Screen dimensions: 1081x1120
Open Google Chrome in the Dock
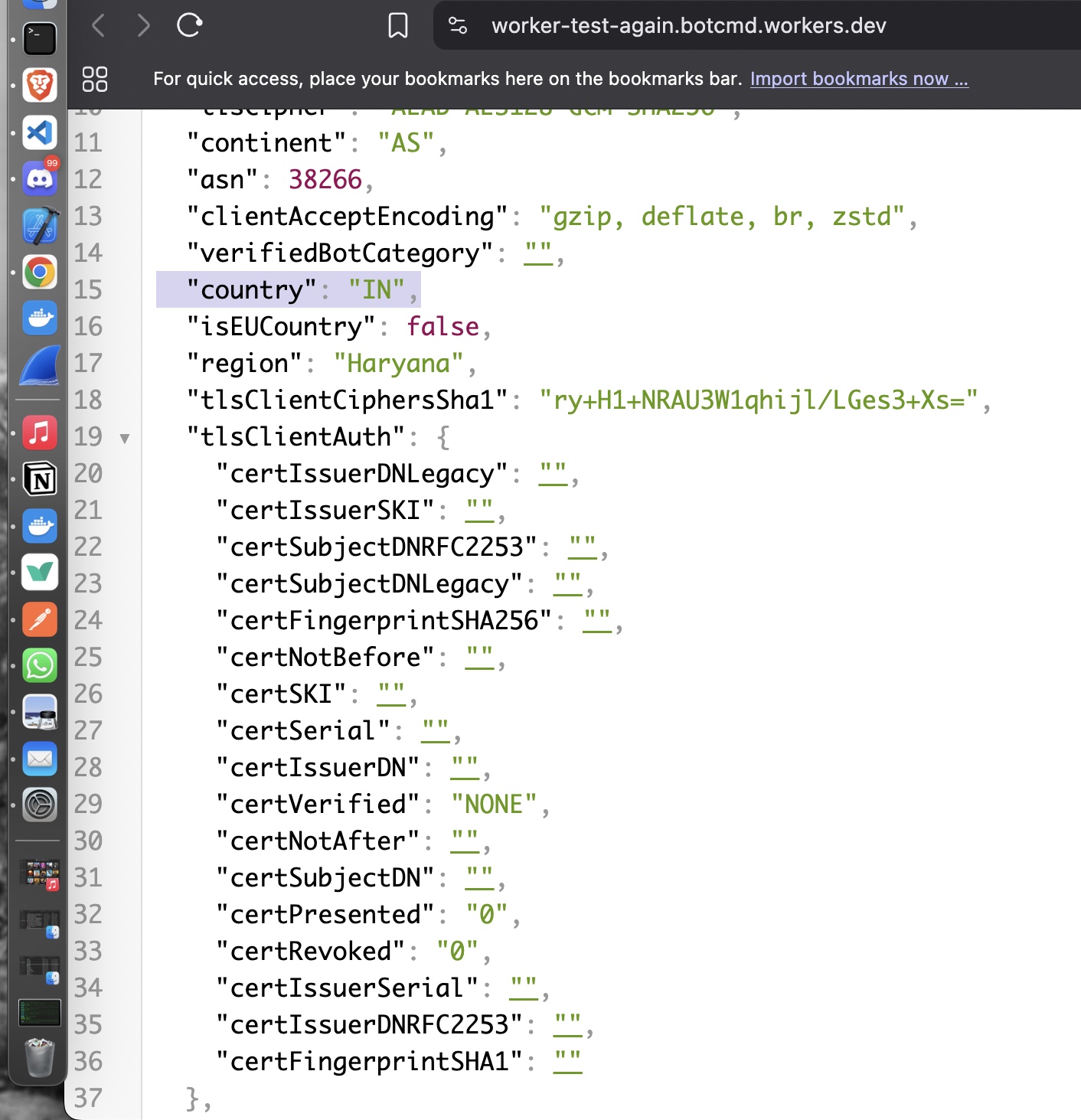click(x=40, y=272)
